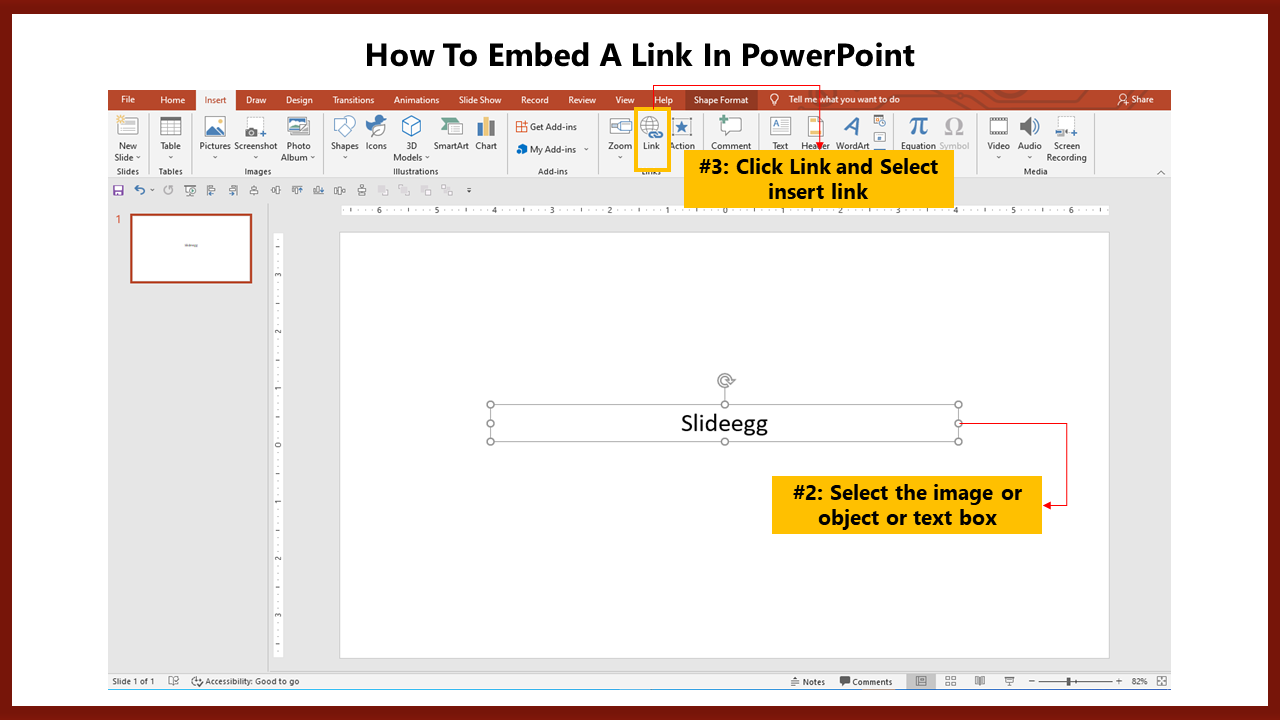Collapse the ribbon with the chevron
This screenshot has height=720, width=1280.
pyautogui.click(x=1161, y=172)
